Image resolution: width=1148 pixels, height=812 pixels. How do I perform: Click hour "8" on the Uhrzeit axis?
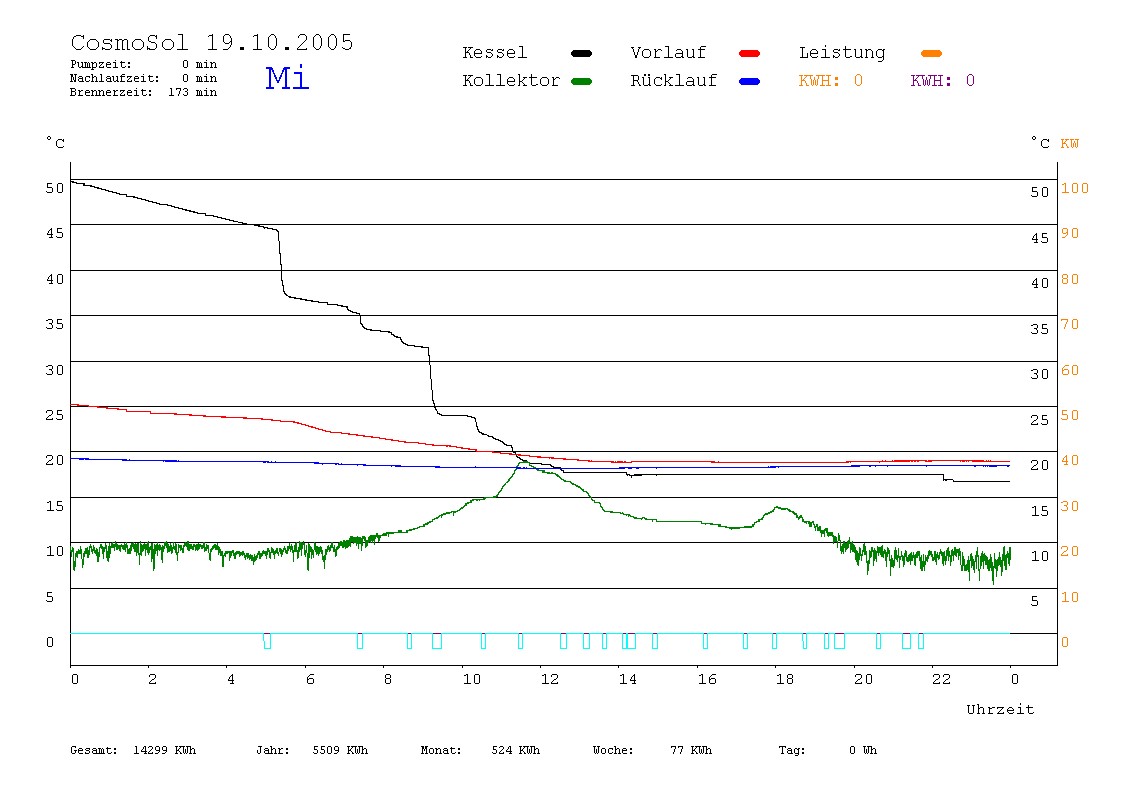coord(388,679)
